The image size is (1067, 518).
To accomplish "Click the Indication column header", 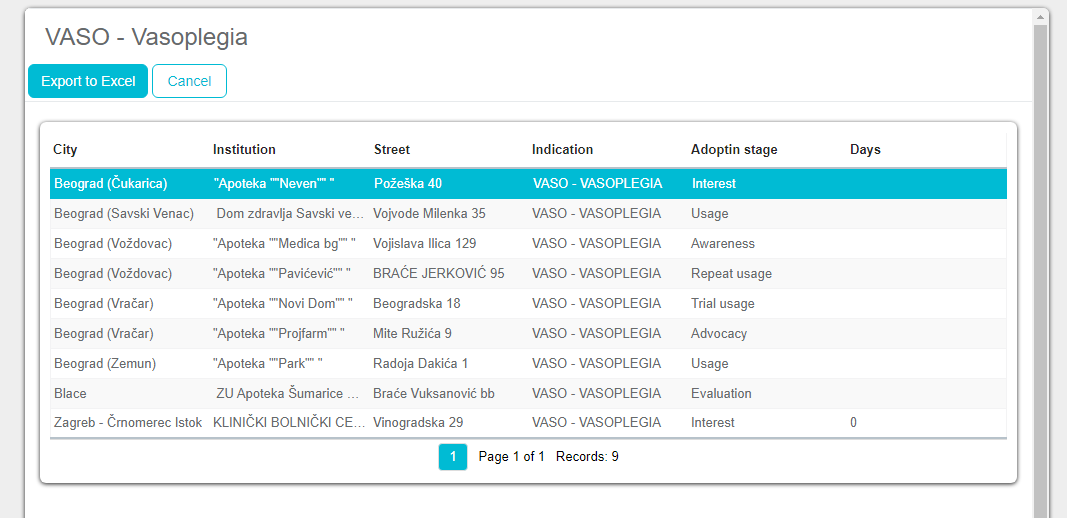I will point(562,149).
